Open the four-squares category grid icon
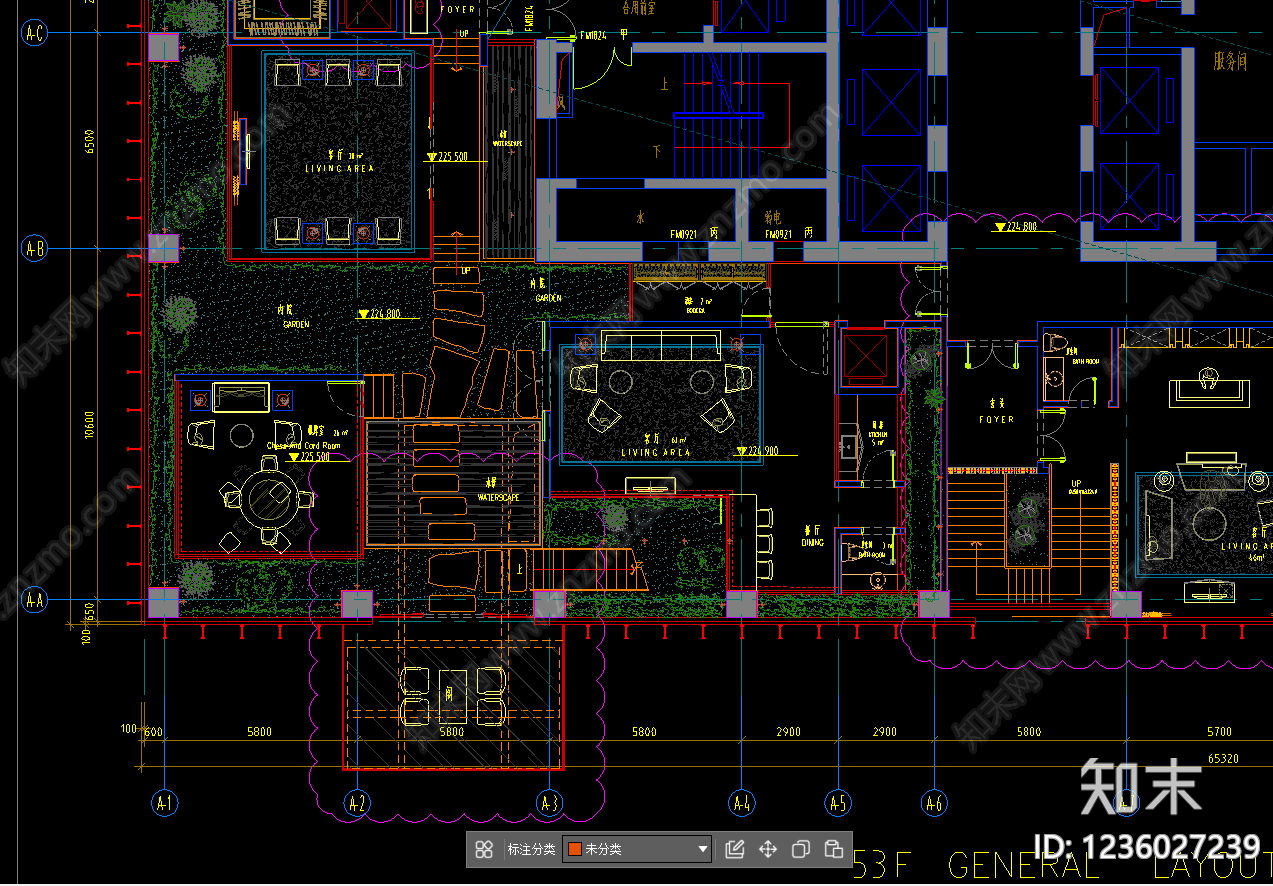This screenshot has width=1273, height=886. click(484, 850)
